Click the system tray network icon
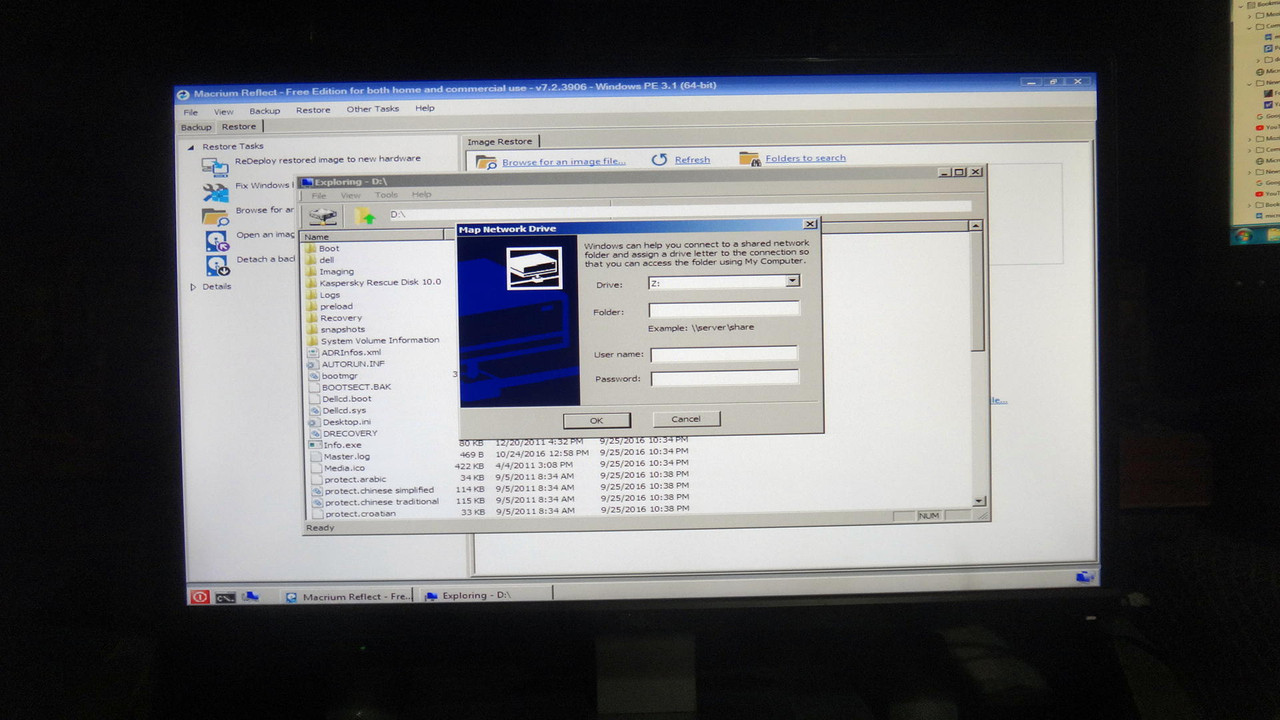This screenshot has width=1280, height=720. coord(1084,577)
